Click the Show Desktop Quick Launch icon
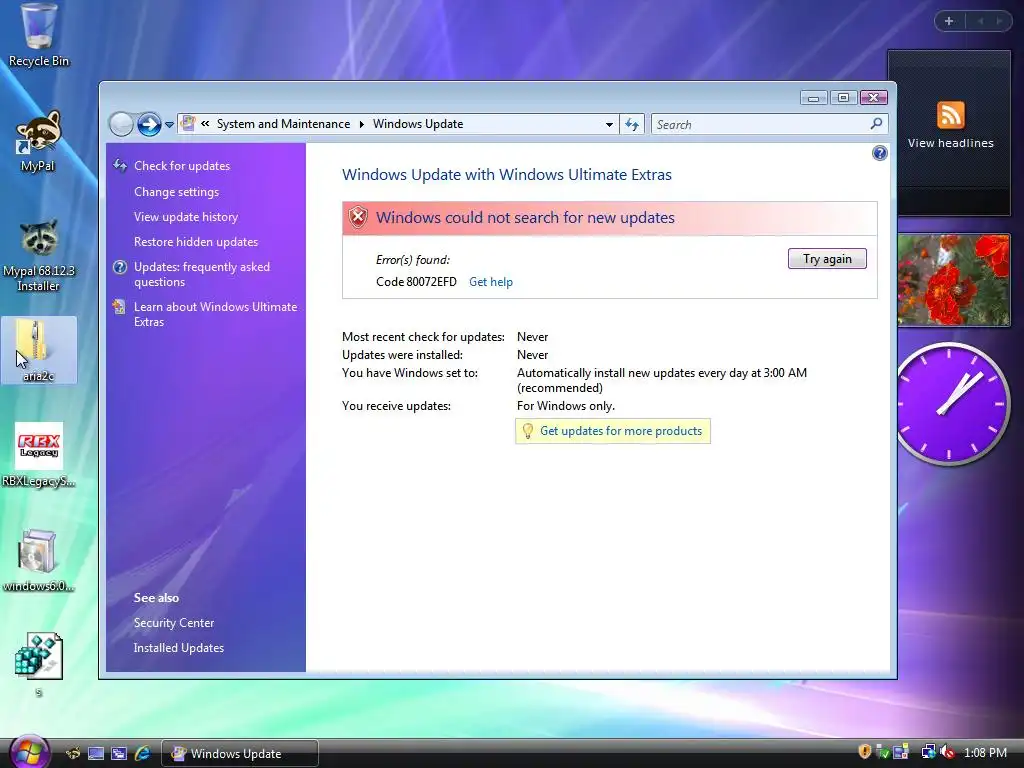Viewport: 1024px width, 768px height. click(x=96, y=754)
